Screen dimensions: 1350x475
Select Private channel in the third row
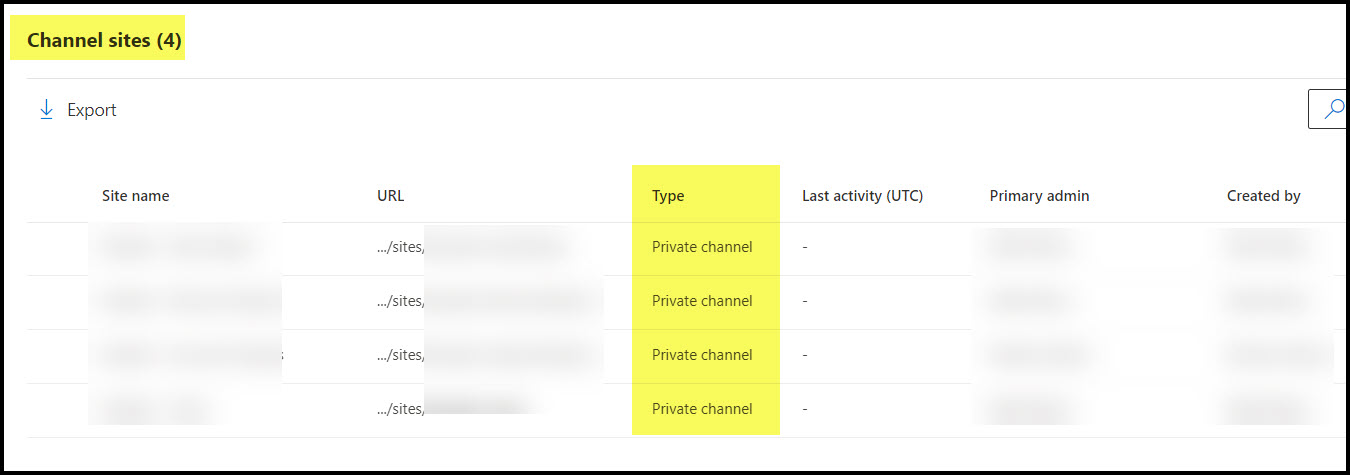pos(702,355)
